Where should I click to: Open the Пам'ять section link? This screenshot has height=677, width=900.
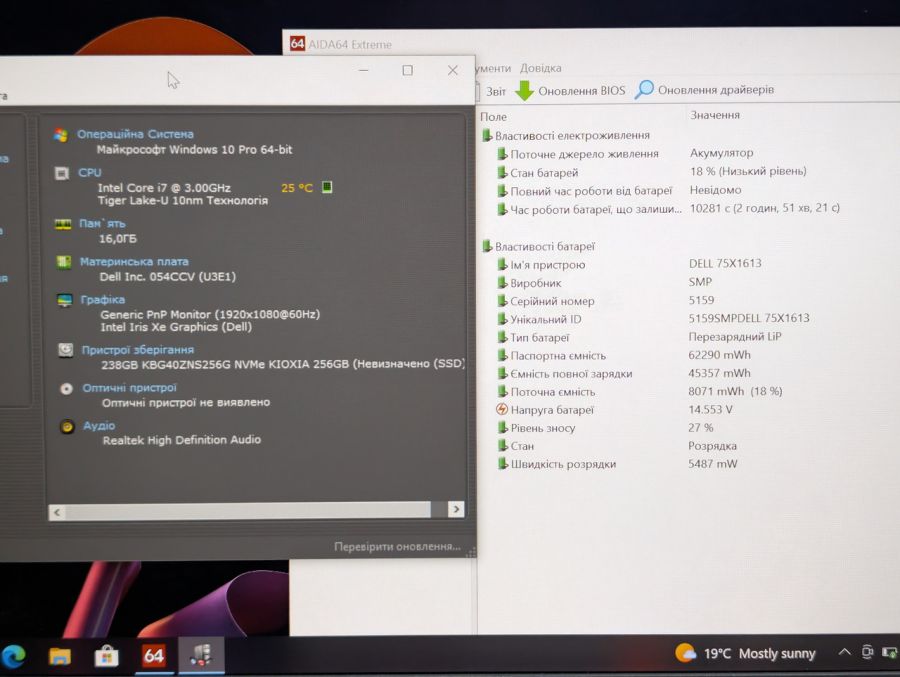coord(102,223)
